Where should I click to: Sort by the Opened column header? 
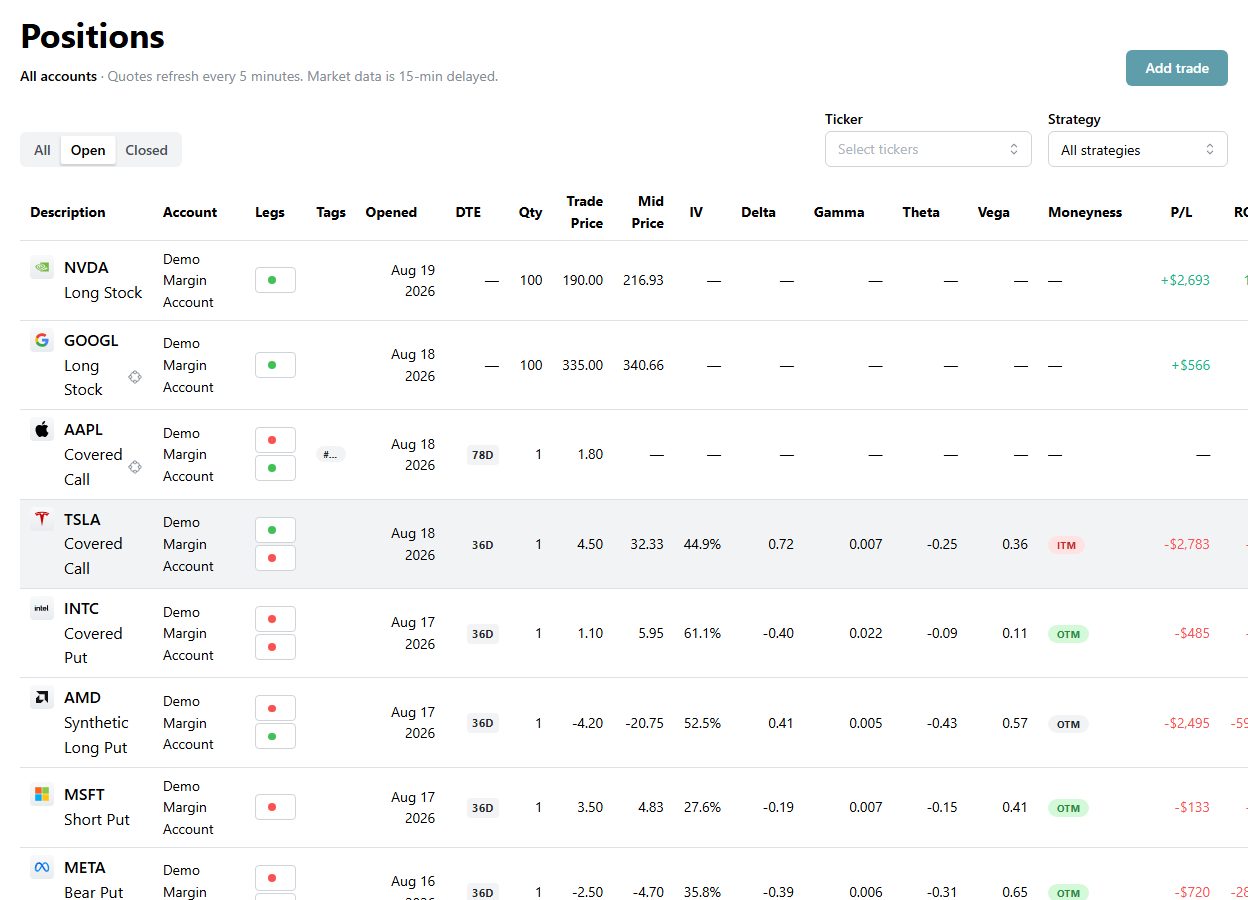[391, 212]
